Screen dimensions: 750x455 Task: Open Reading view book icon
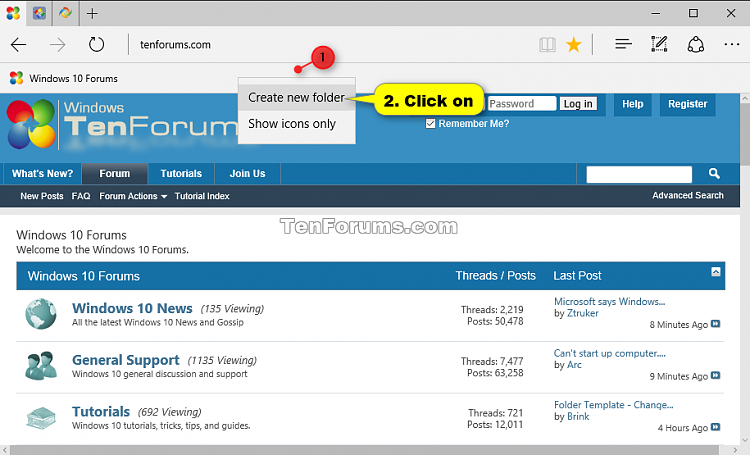tap(547, 45)
